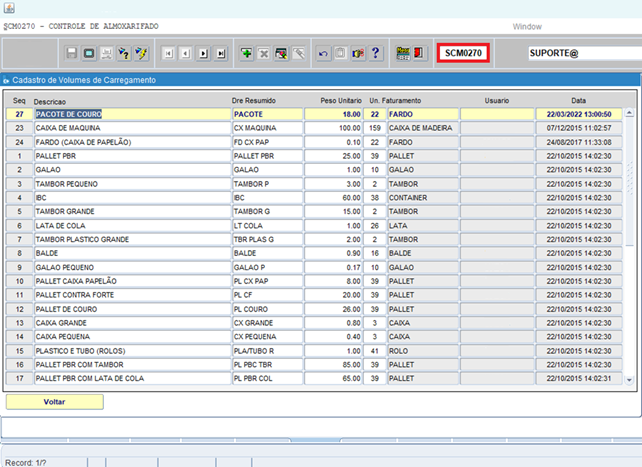Click the PL COURO short description
This screenshot has height=467, width=642.
[267, 309]
